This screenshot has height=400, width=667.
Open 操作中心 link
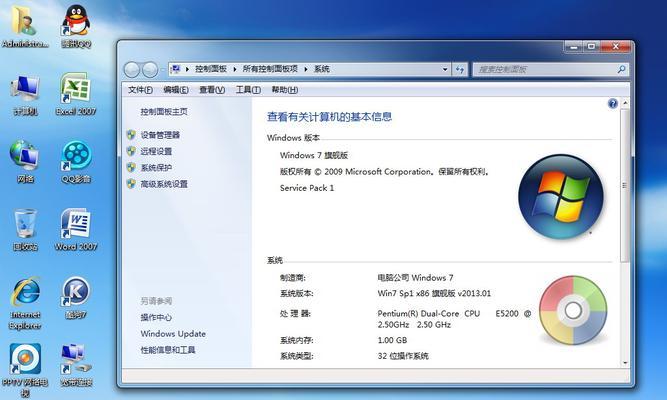tap(156, 317)
